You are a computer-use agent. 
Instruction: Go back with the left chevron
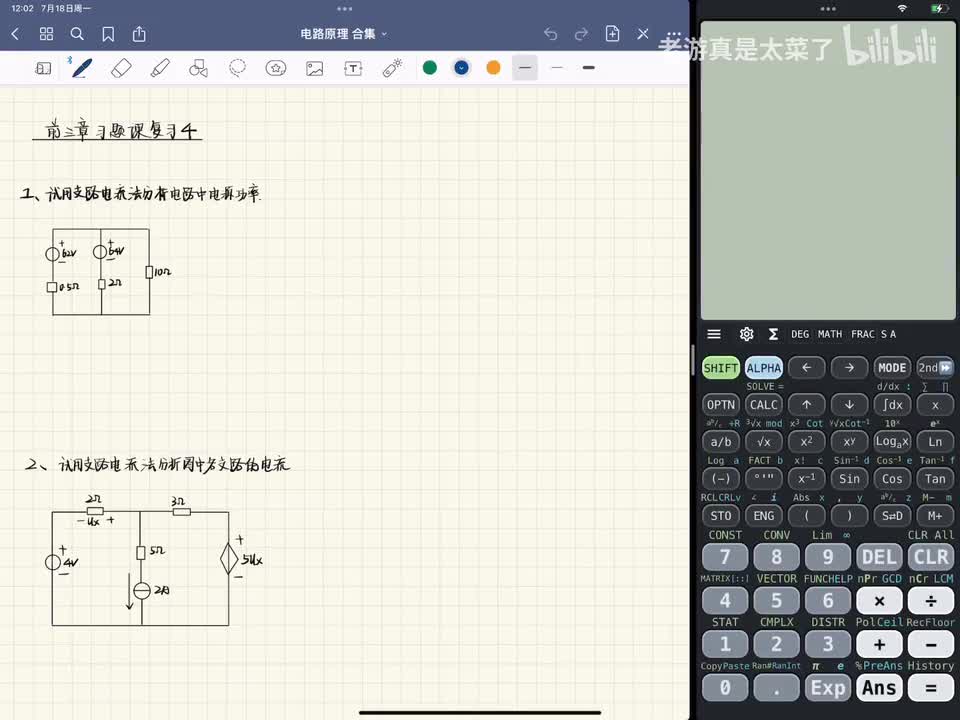pyautogui.click(x=15, y=34)
